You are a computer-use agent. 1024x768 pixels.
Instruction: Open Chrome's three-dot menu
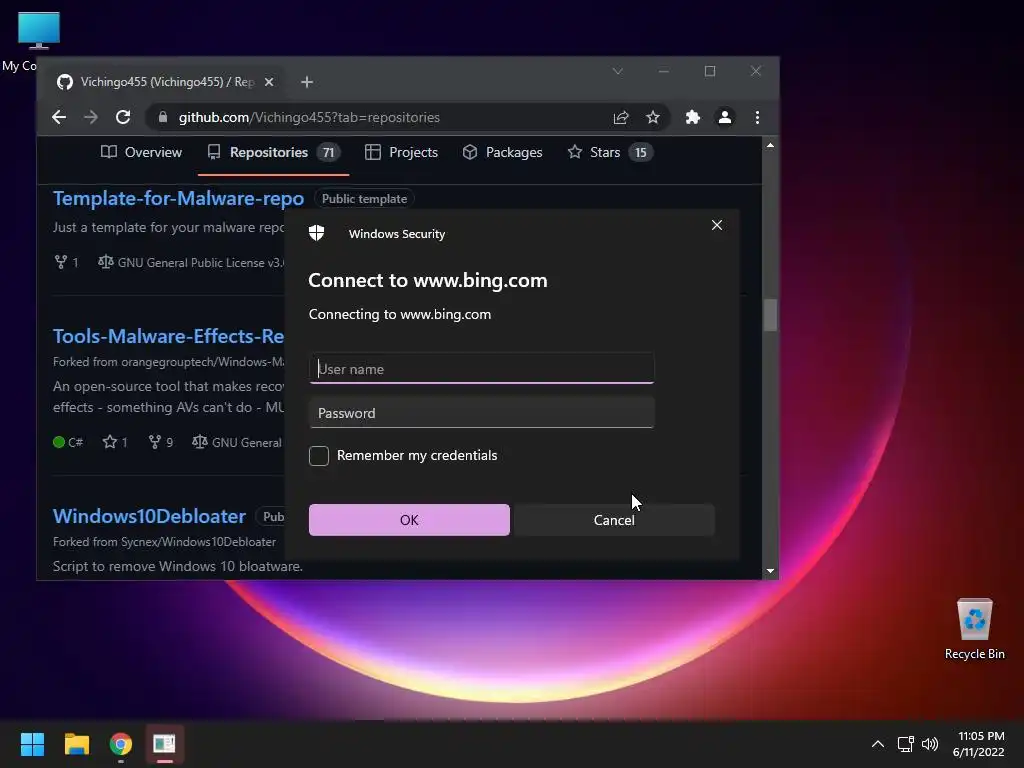(x=758, y=118)
